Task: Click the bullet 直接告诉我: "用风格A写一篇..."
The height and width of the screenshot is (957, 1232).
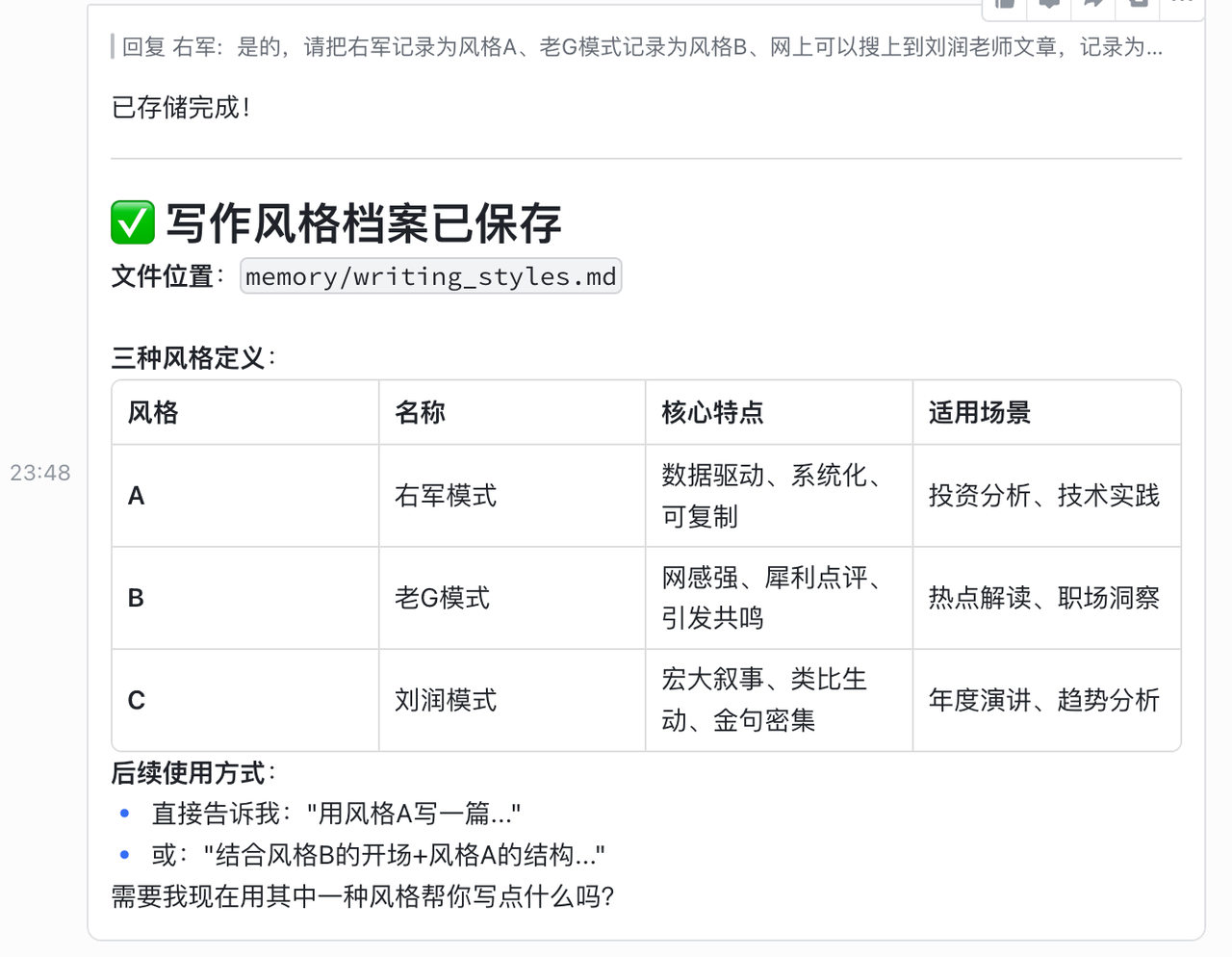Action: point(336,815)
